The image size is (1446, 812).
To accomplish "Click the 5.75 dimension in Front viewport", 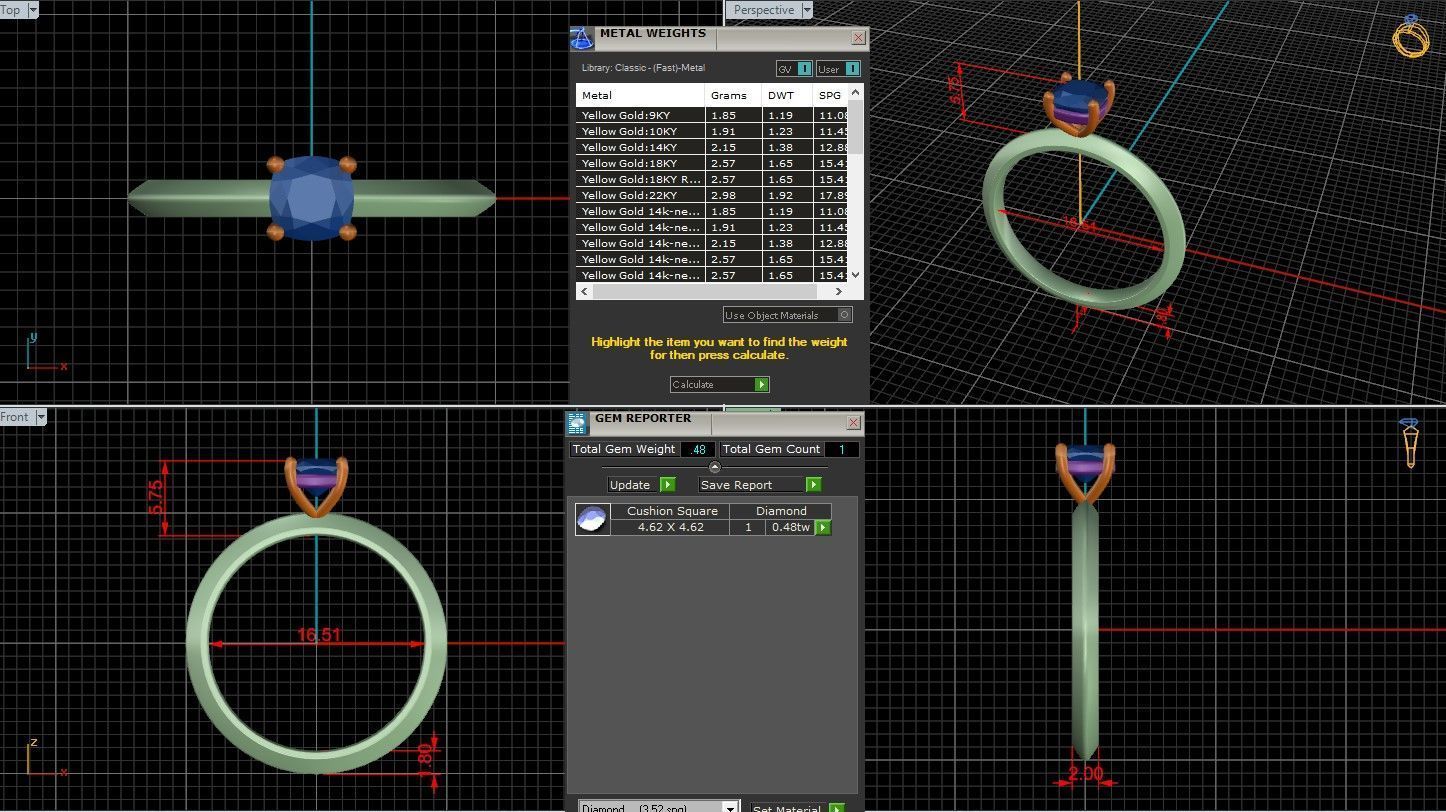I will coord(157,497).
